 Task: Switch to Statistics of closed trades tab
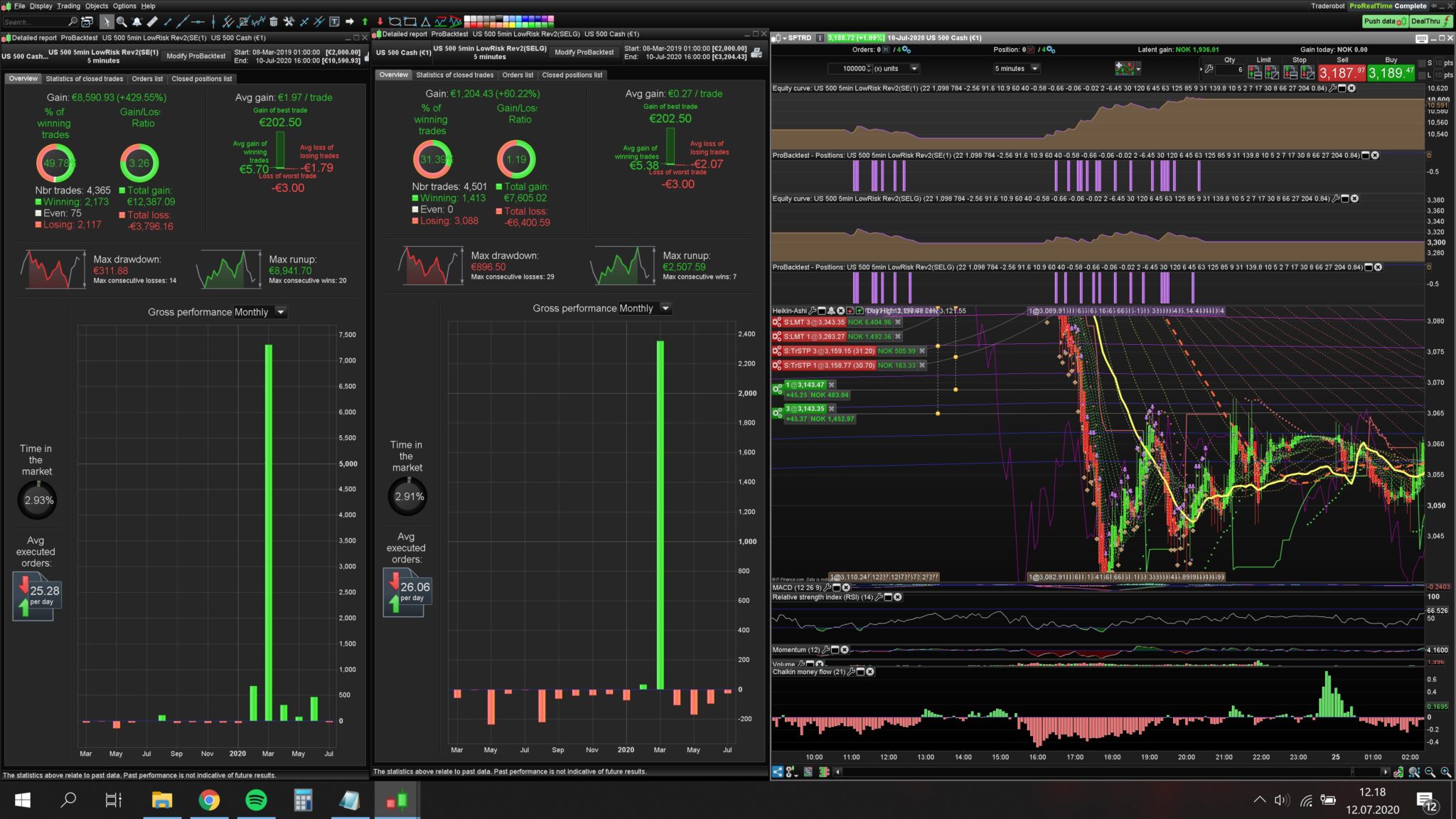pyautogui.click(x=84, y=79)
